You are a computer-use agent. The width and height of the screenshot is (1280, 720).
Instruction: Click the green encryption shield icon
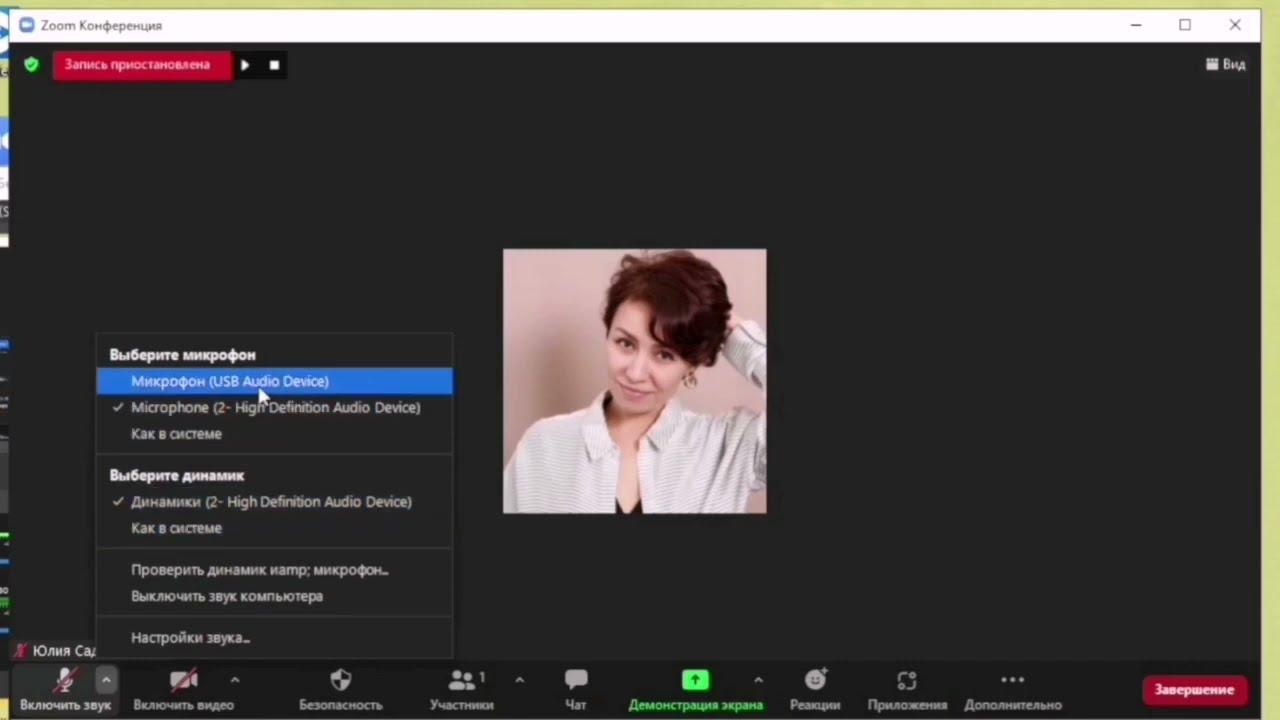pos(31,65)
